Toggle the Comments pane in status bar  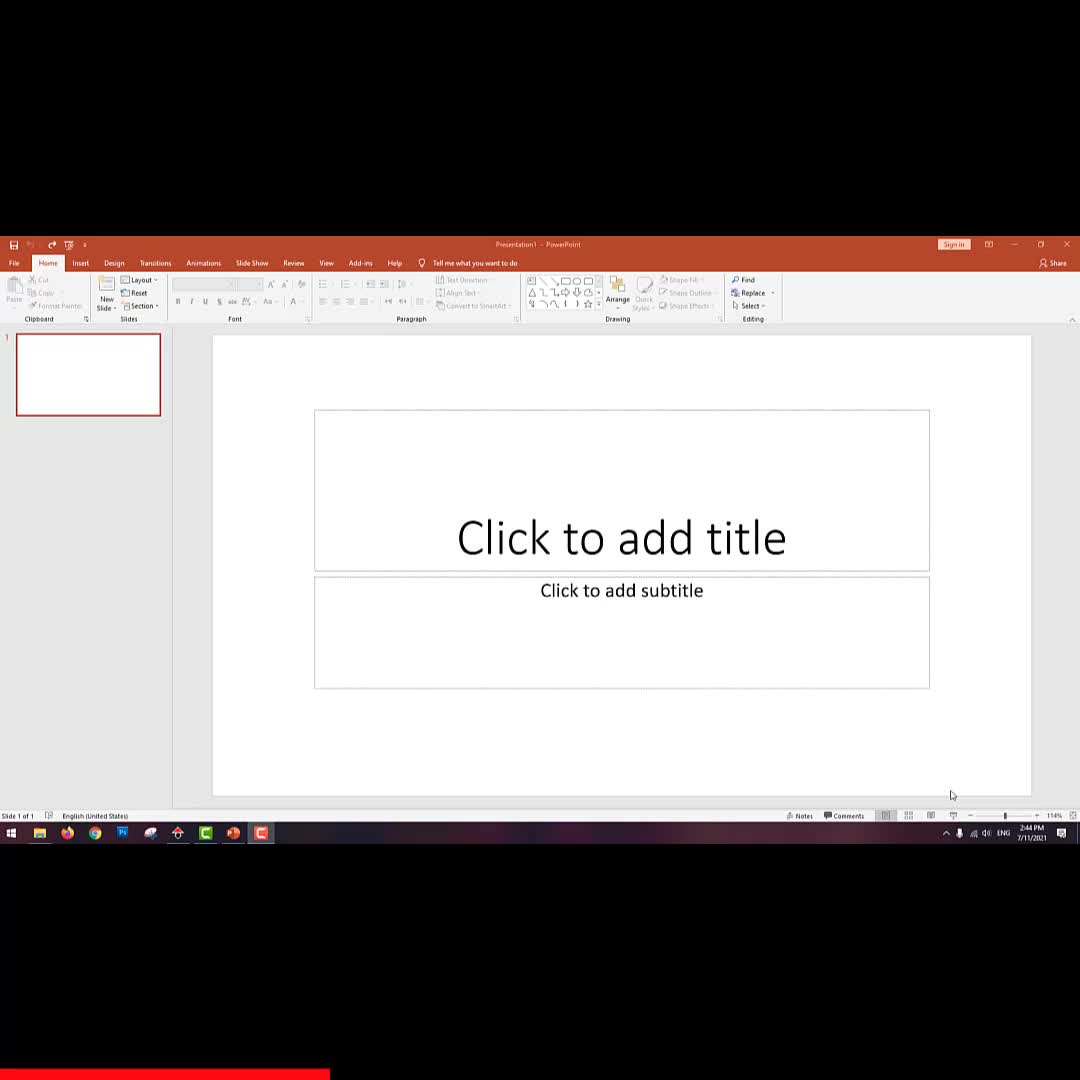coord(844,816)
